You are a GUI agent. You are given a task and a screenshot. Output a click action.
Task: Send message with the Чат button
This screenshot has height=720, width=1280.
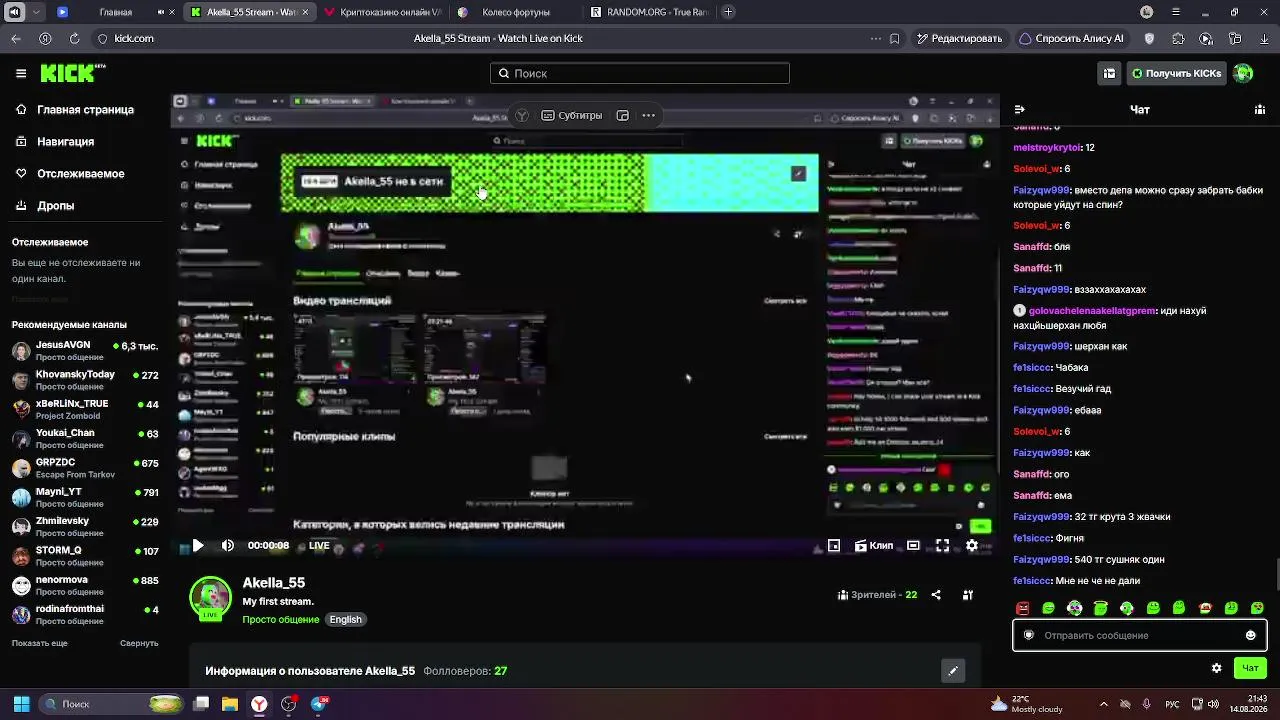(x=1250, y=668)
